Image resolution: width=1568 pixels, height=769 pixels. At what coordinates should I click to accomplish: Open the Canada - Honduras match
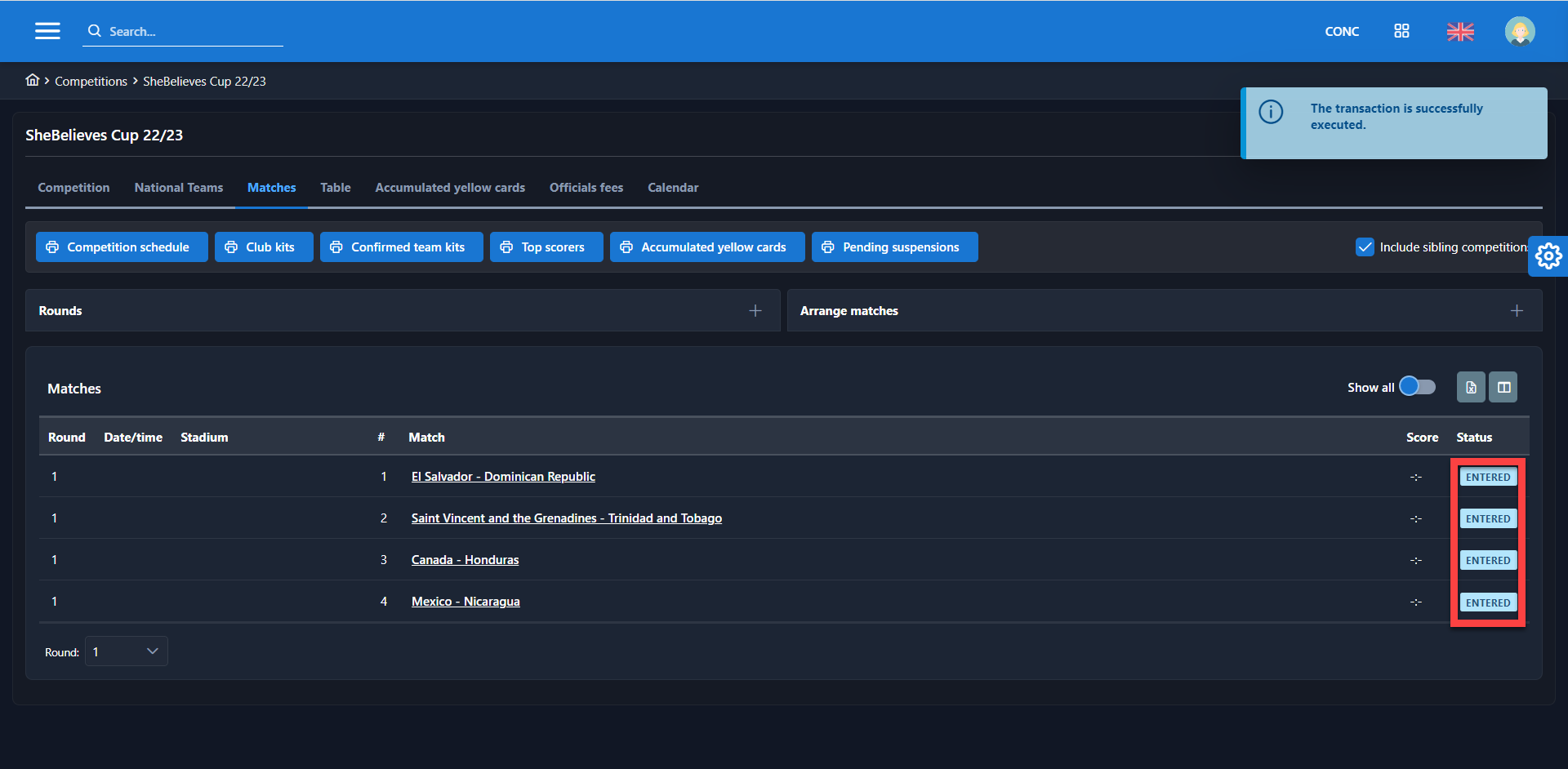[x=465, y=560]
